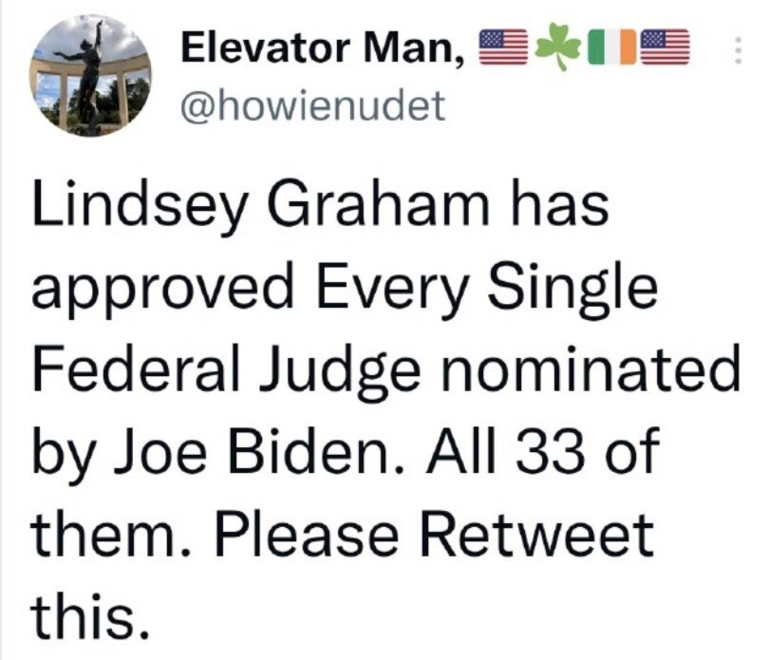Viewport: 768px width, 660px height.
Task: Open the three-dot more options menu
Action: point(738,49)
